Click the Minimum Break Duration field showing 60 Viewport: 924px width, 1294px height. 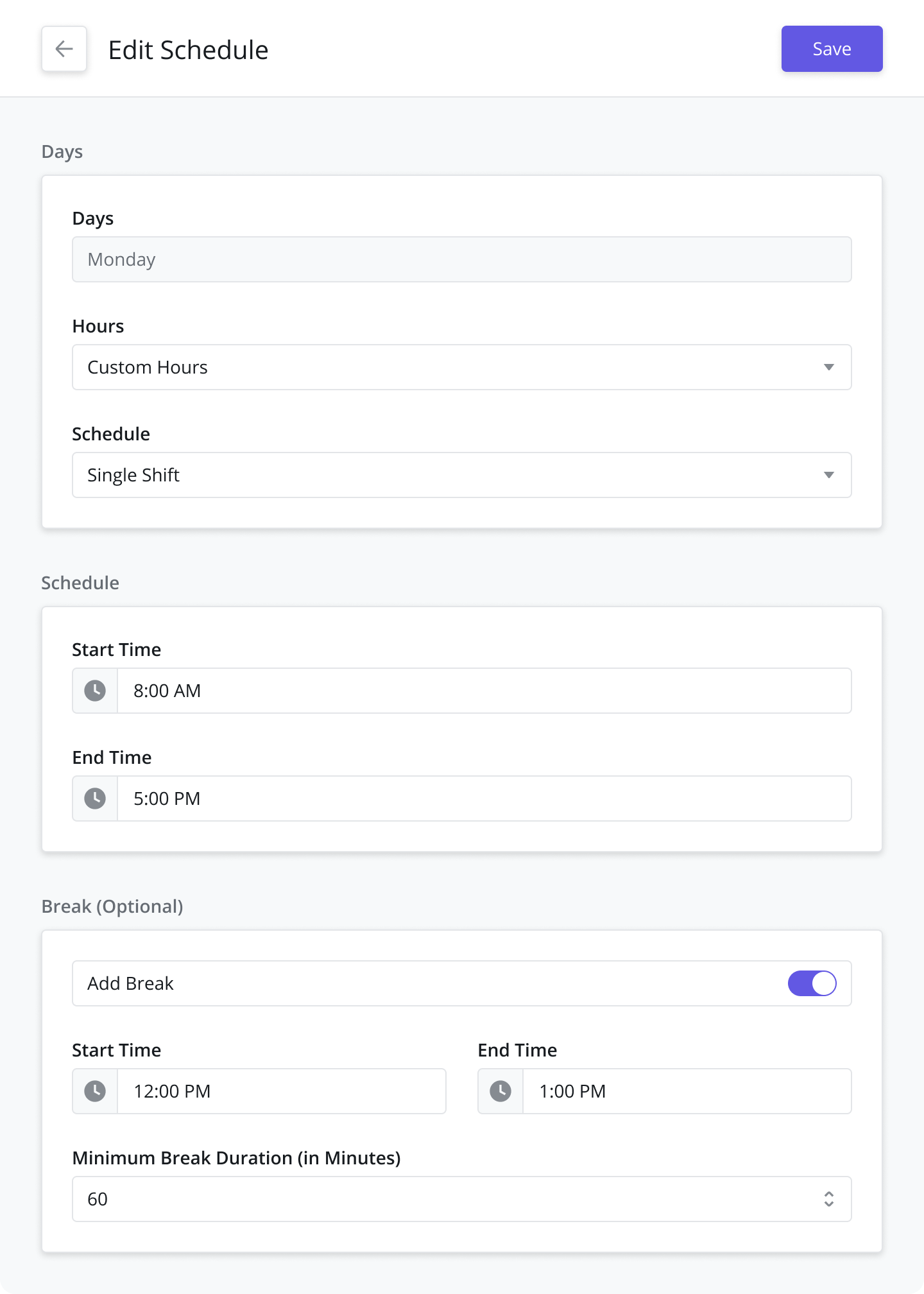[x=462, y=1199]
